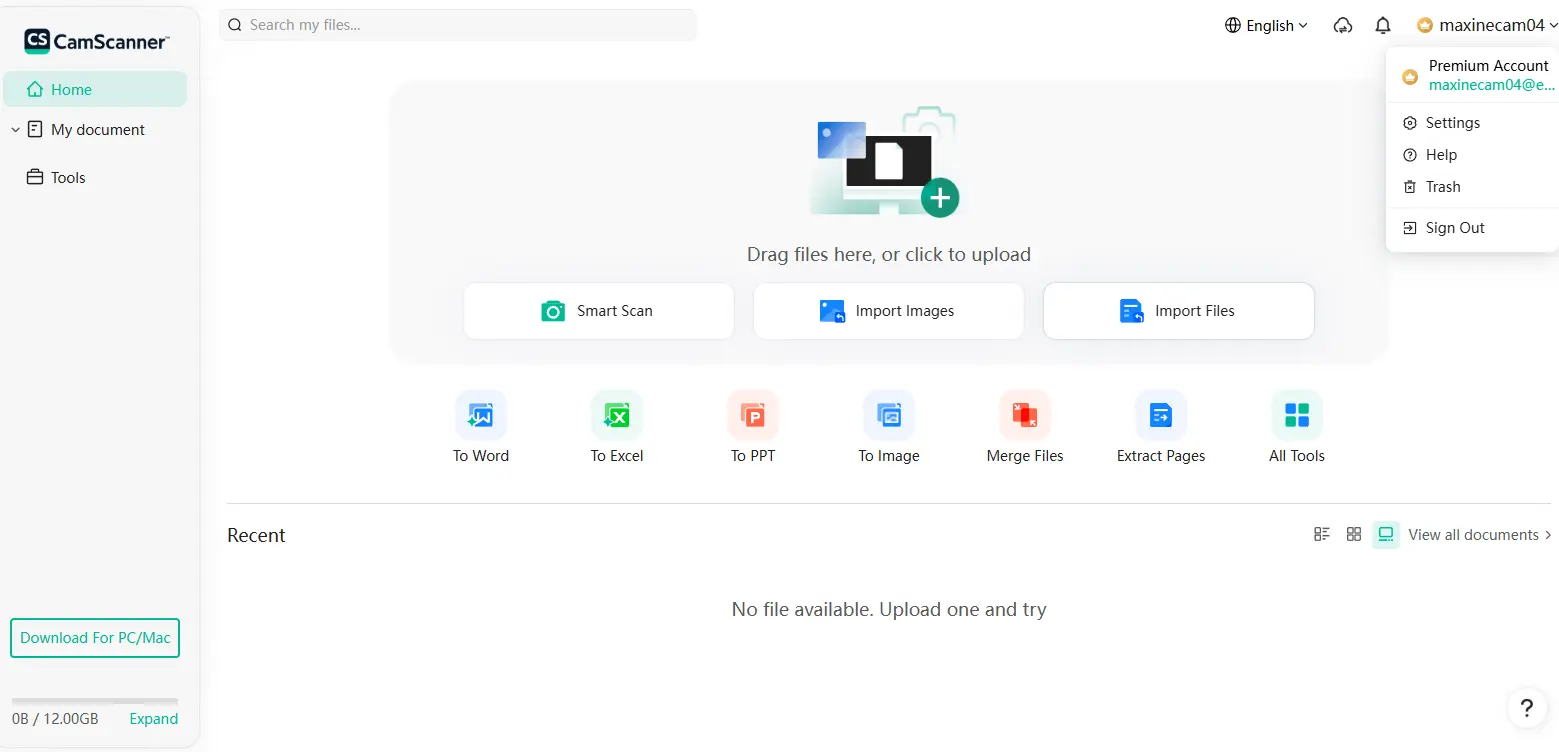Viewport: 1559px width, 752px height.
Task: Focus the Search my files field
Action: [458, 25]
